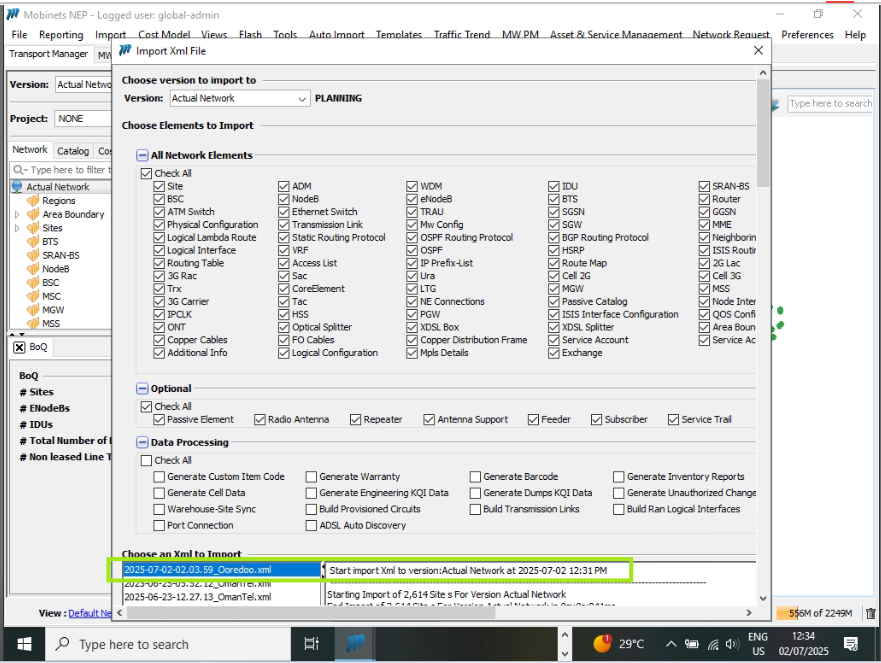Enable Generate Warranty checkbox
Viewport: 881px width, 663px height.
pyautogui.click(x=312, y=477)
